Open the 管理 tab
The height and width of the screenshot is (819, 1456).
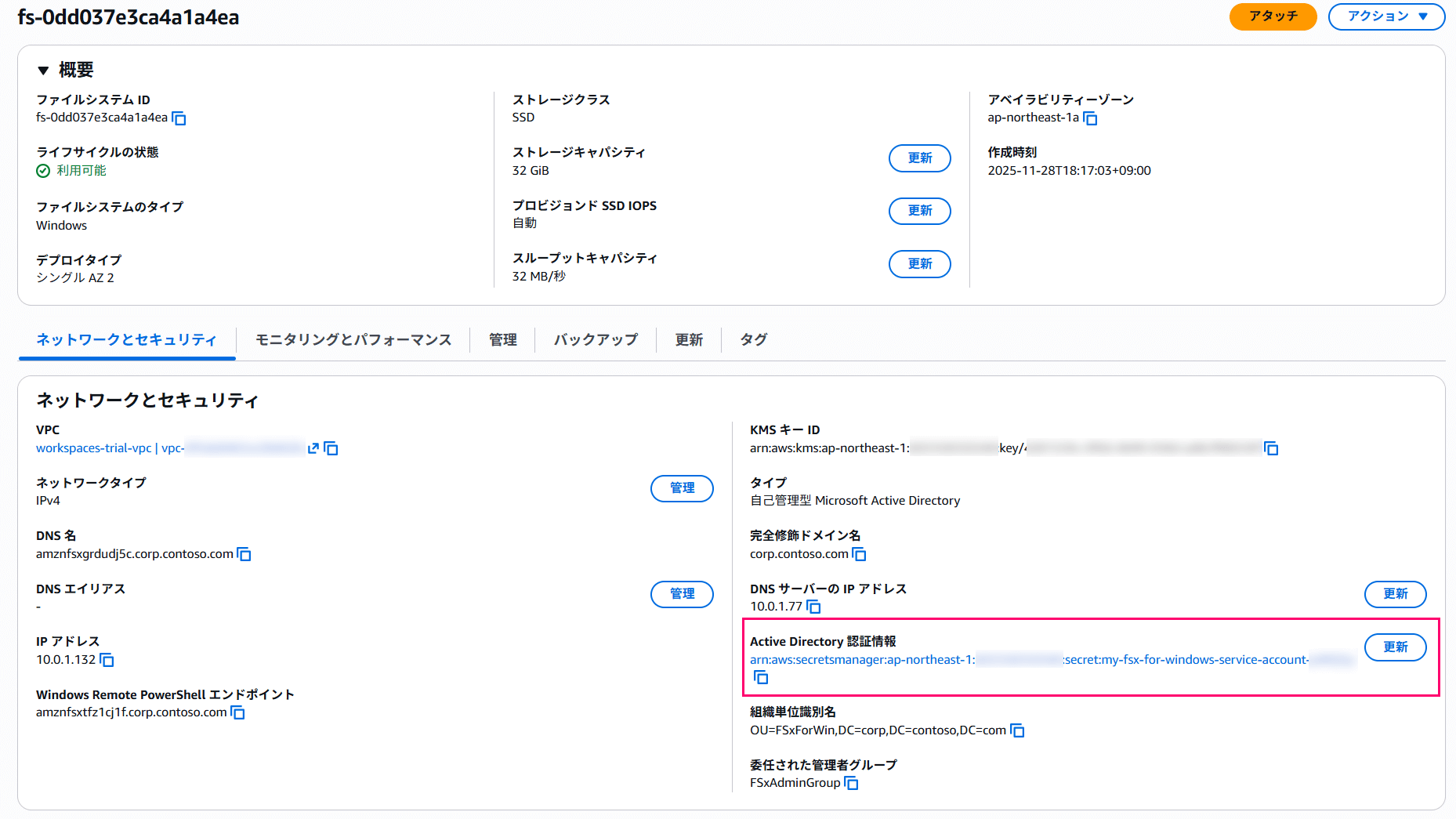point(502,339)
